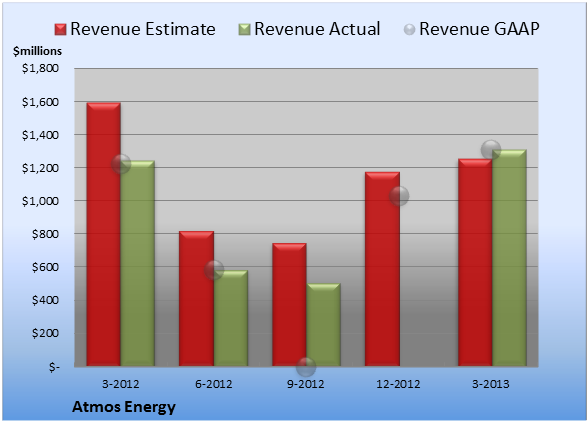This screenshot has height=422, width=588.
Task: Click the $200 axis value
Action: 45,333
